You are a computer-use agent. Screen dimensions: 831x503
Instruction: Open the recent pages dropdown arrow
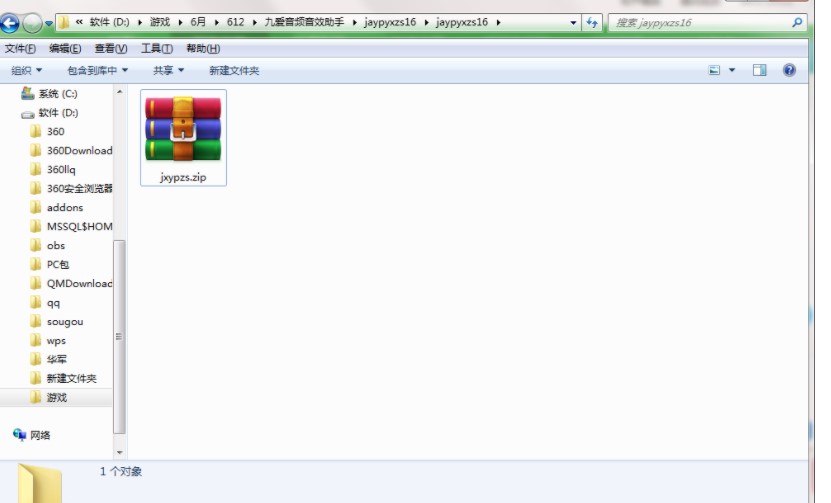tap(49, 23)
